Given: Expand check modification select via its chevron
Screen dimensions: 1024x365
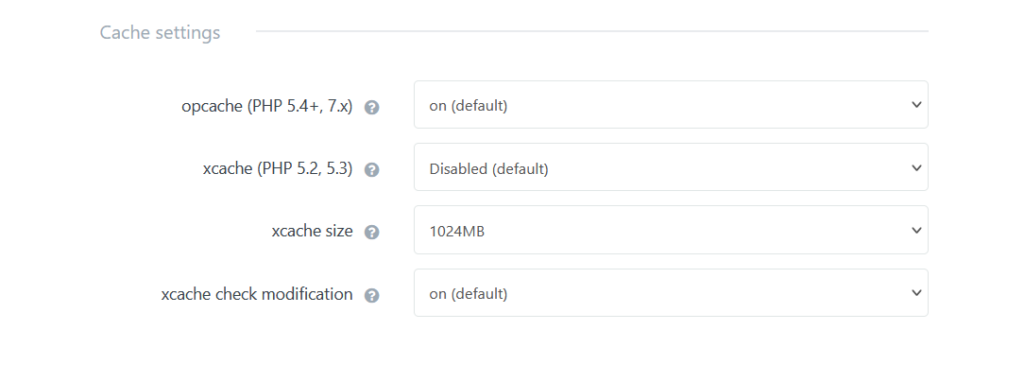Looking at the screenshot, I should [x=916, y=293].
